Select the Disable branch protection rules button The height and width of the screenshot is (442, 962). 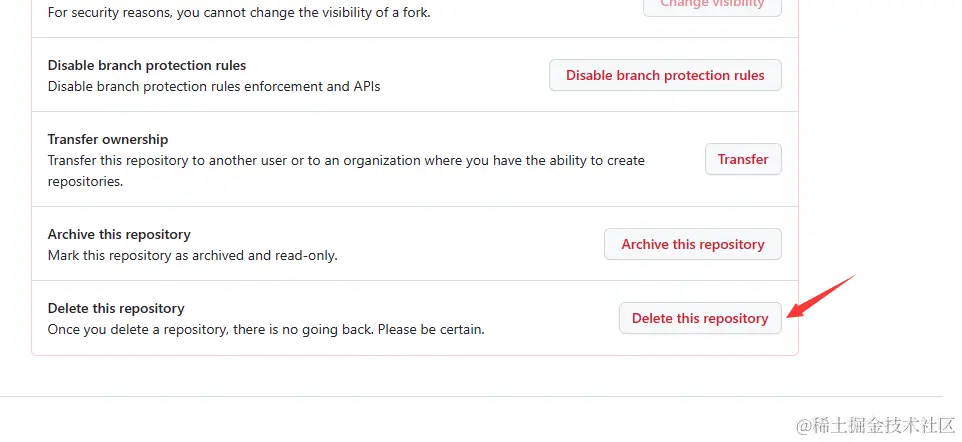pyautogui.click(x=665, y=75)
